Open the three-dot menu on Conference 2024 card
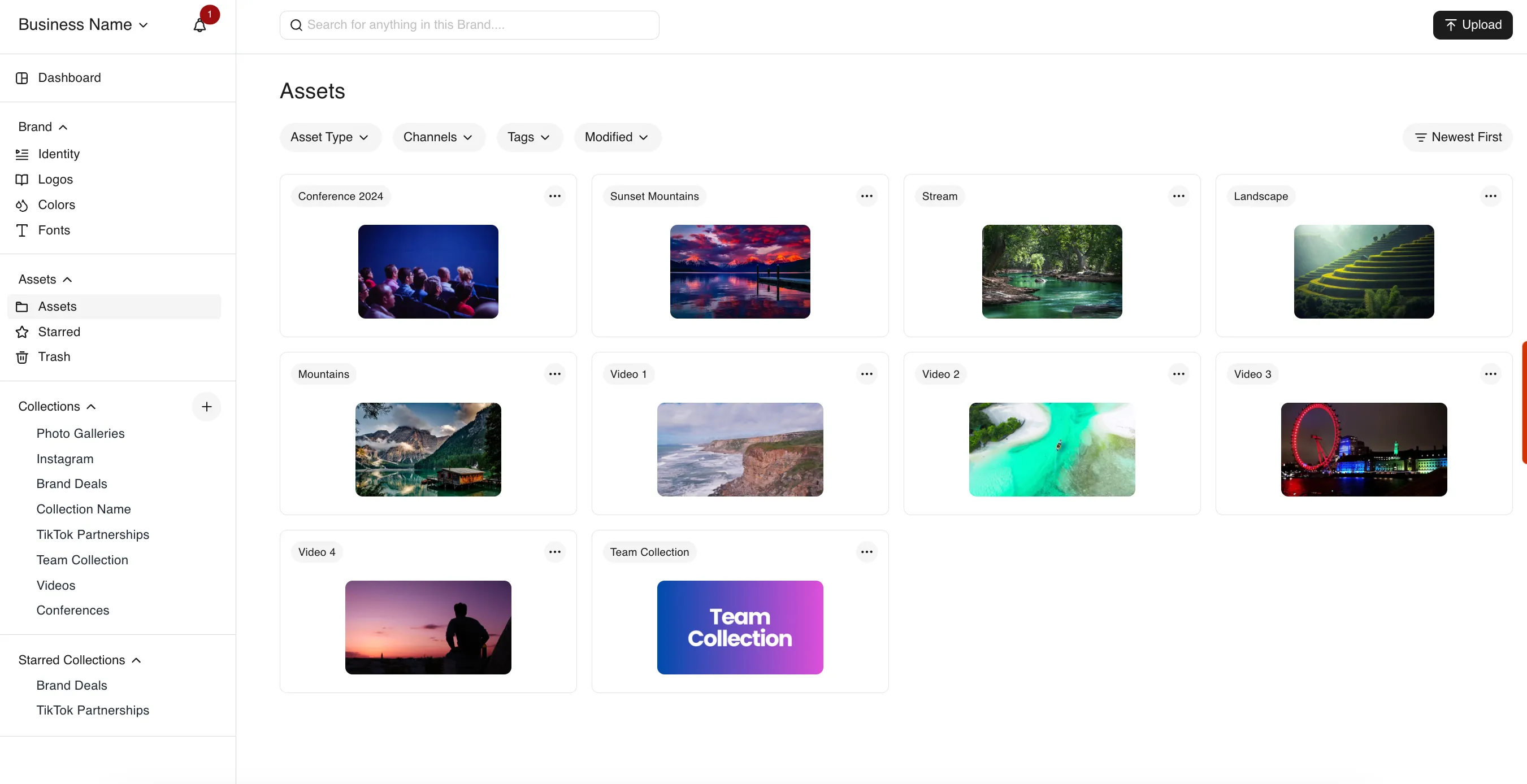The image size is (1527, 784). (554, 196)
